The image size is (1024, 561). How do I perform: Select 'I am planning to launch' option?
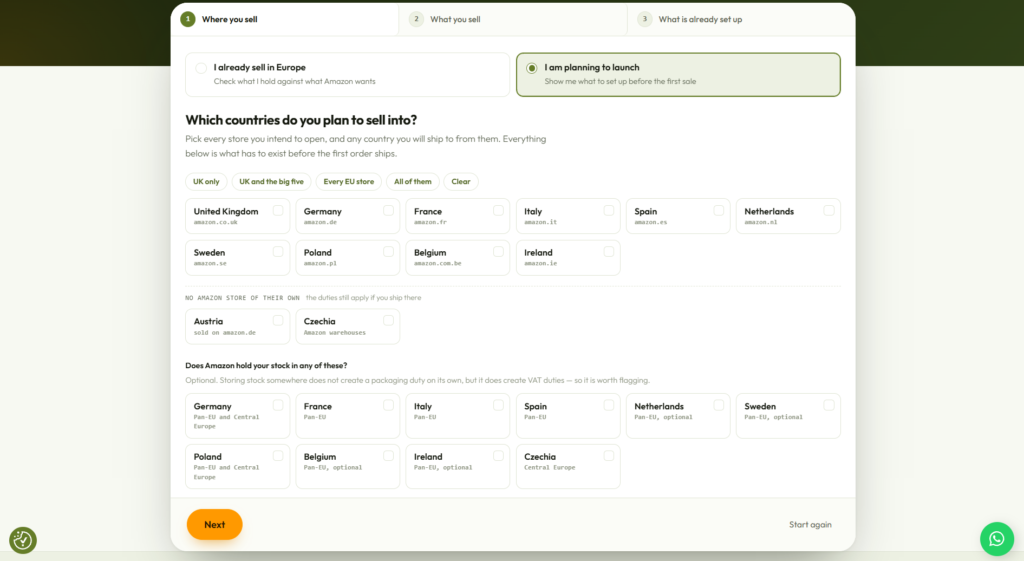678,74
